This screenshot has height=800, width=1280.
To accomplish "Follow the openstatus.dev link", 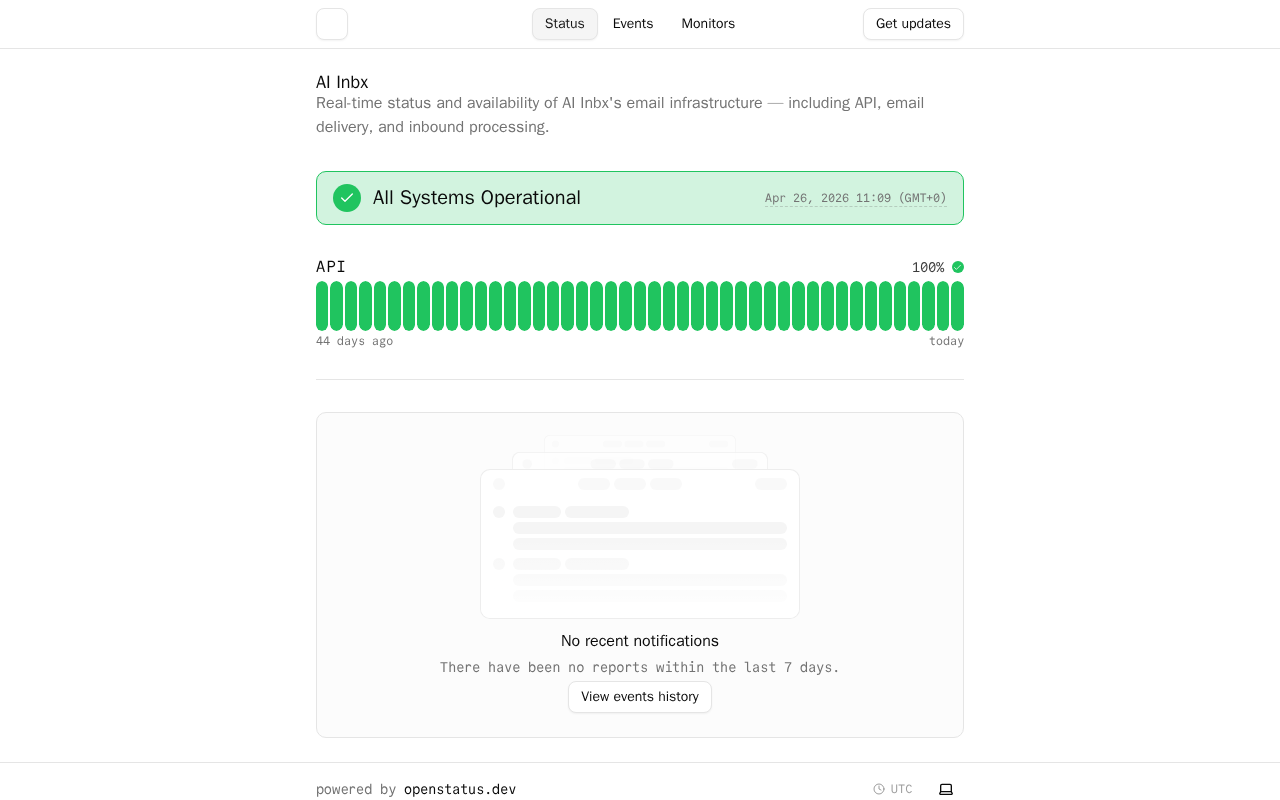I will coord(460,789).
